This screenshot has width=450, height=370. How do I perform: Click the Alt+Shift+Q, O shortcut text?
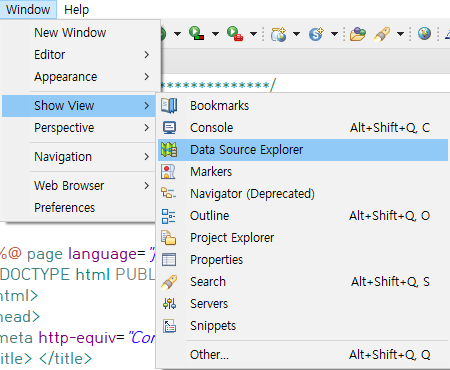click(389, 216)
